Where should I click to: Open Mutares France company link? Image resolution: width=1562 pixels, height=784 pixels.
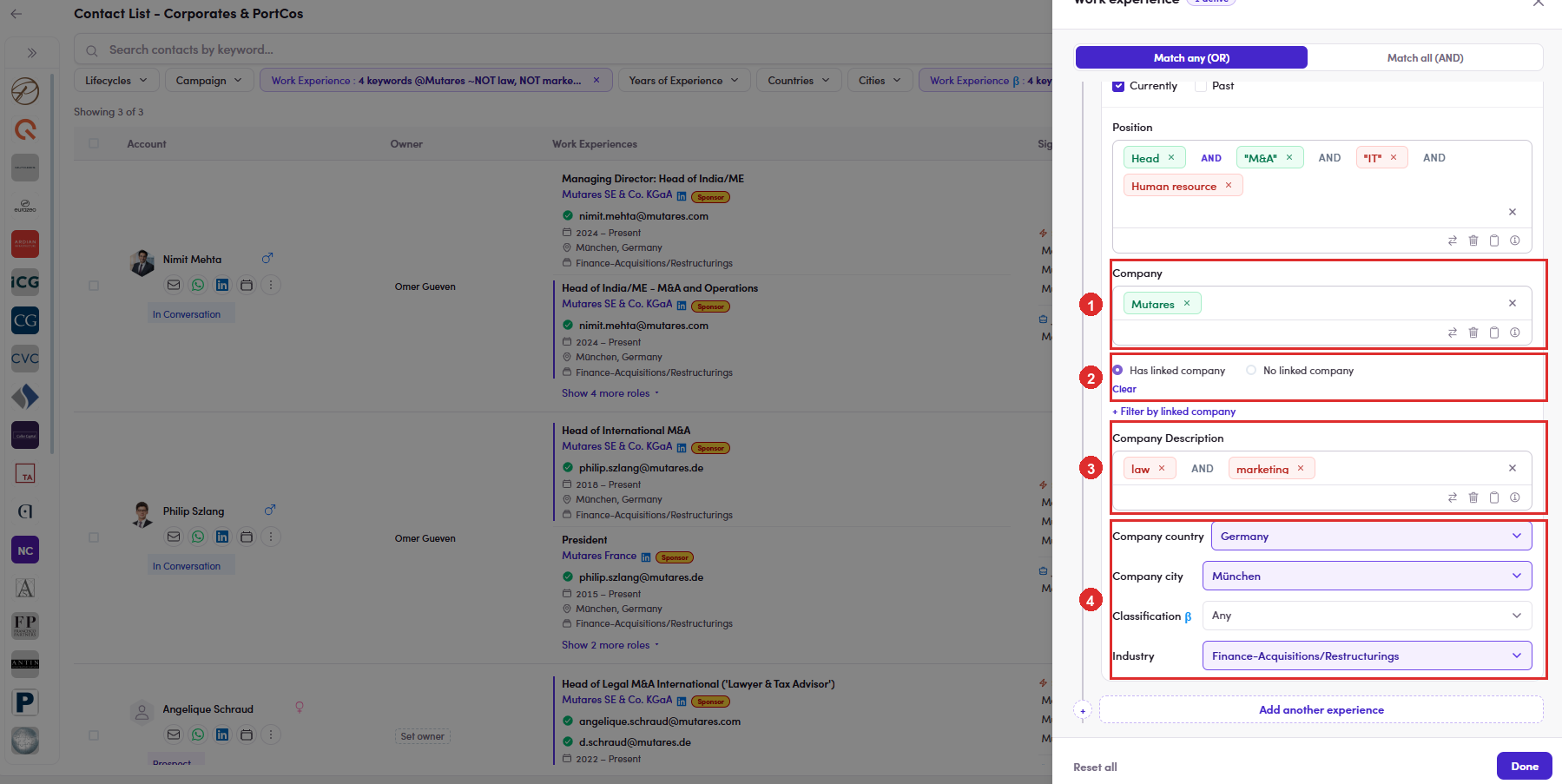pyautogui.click(x=599, y=556)
